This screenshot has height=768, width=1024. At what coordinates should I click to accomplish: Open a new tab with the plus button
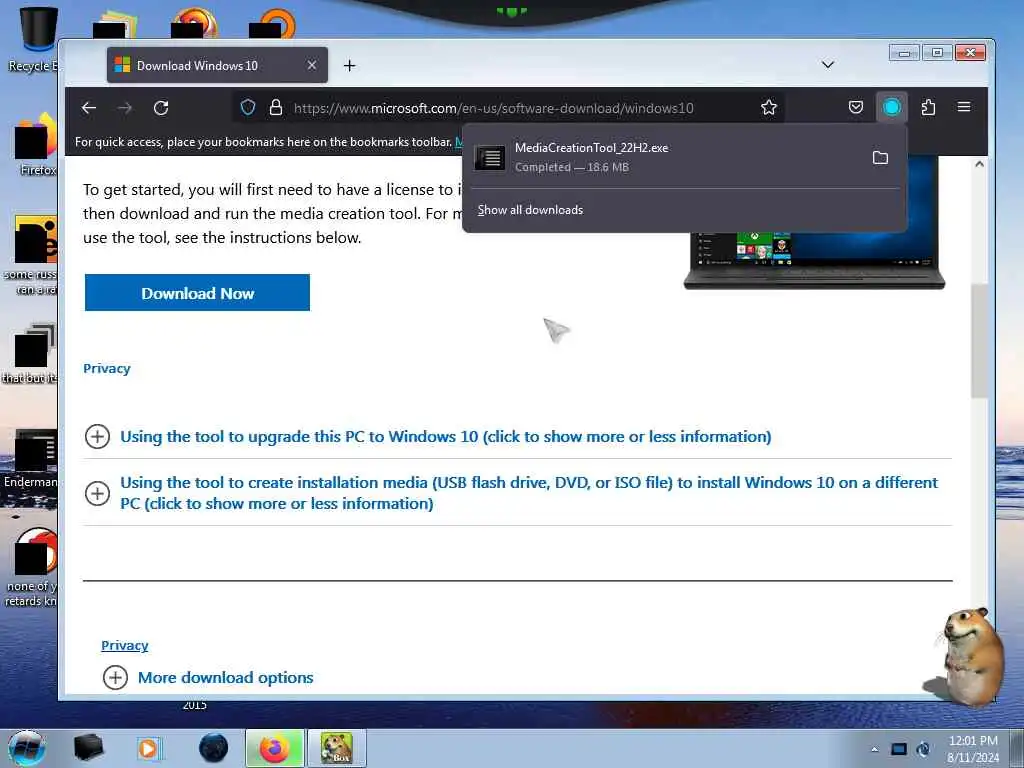(x=349, y=65)
